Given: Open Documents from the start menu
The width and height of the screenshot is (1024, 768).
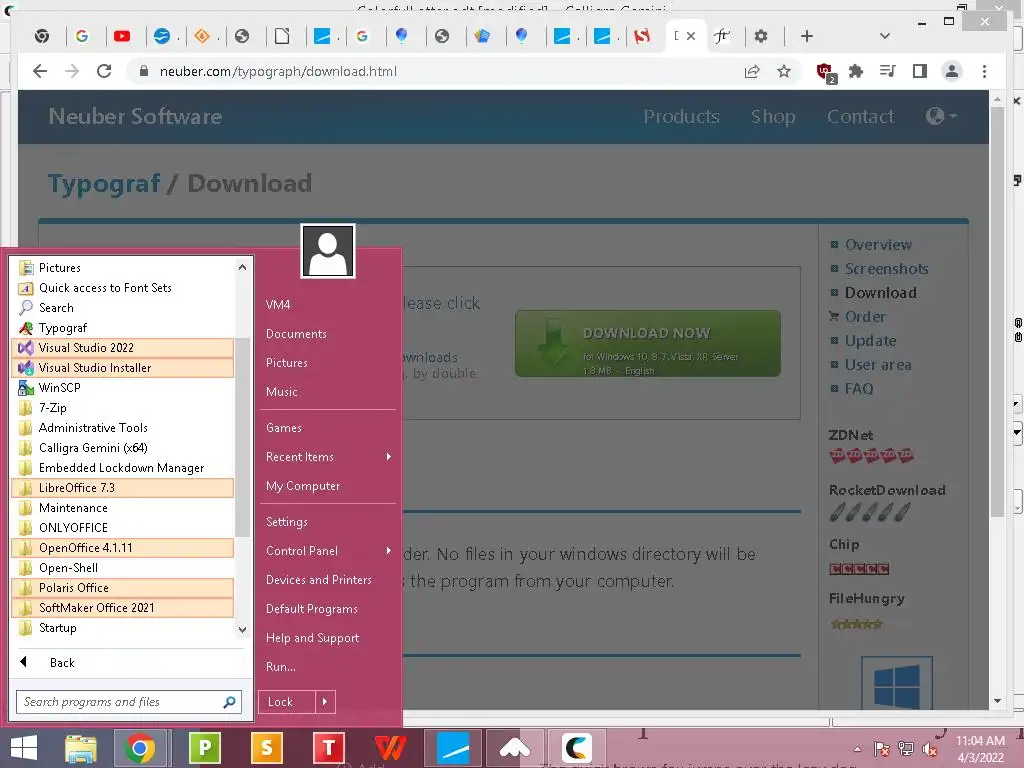Looking at the screenshot, I should coord(328,334).
